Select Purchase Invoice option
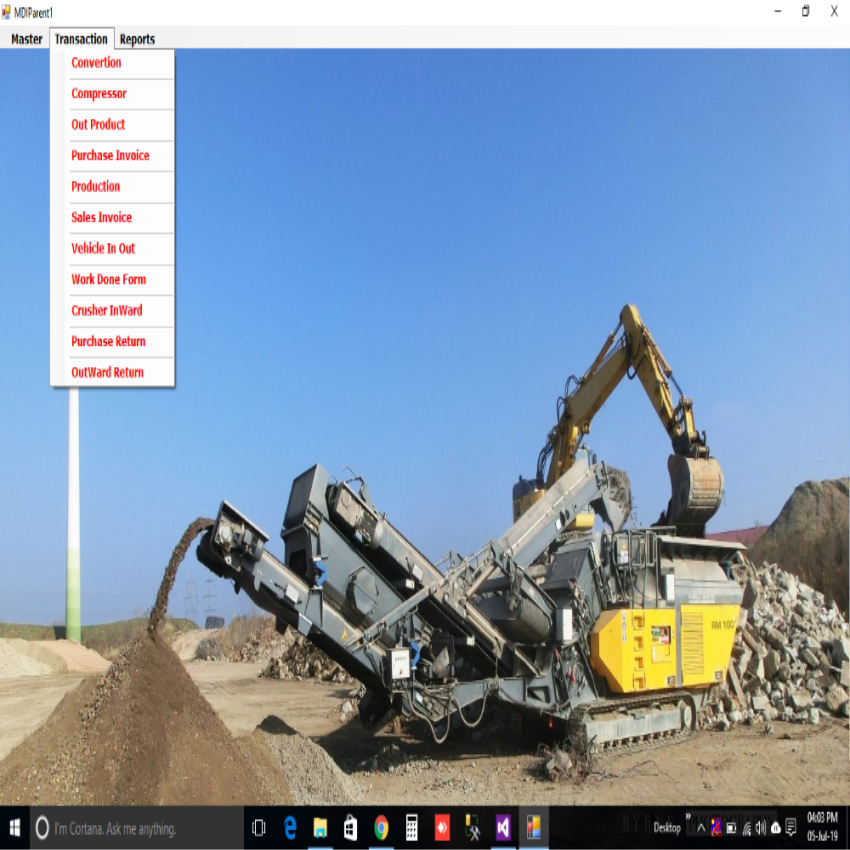Image resolution: width=850 pixels, height=850 pixels. [110, 156]
